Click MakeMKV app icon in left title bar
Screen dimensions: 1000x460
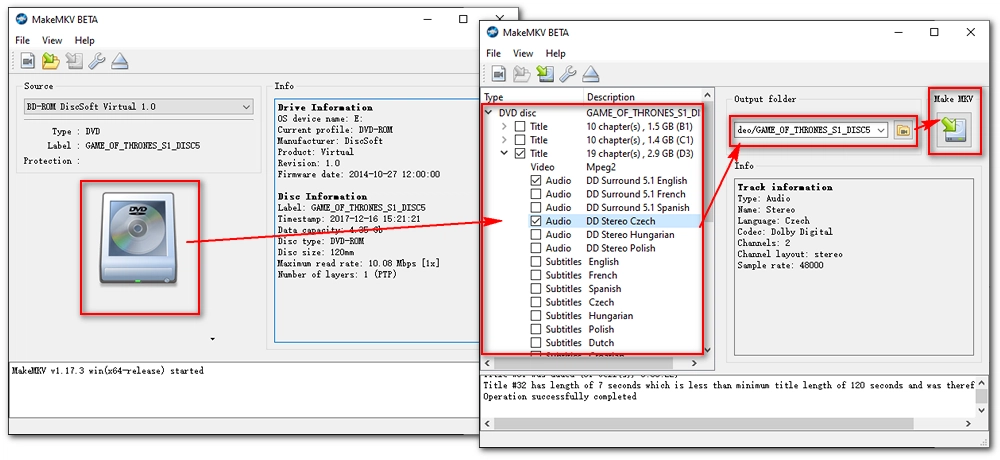[x=21, y=19]
